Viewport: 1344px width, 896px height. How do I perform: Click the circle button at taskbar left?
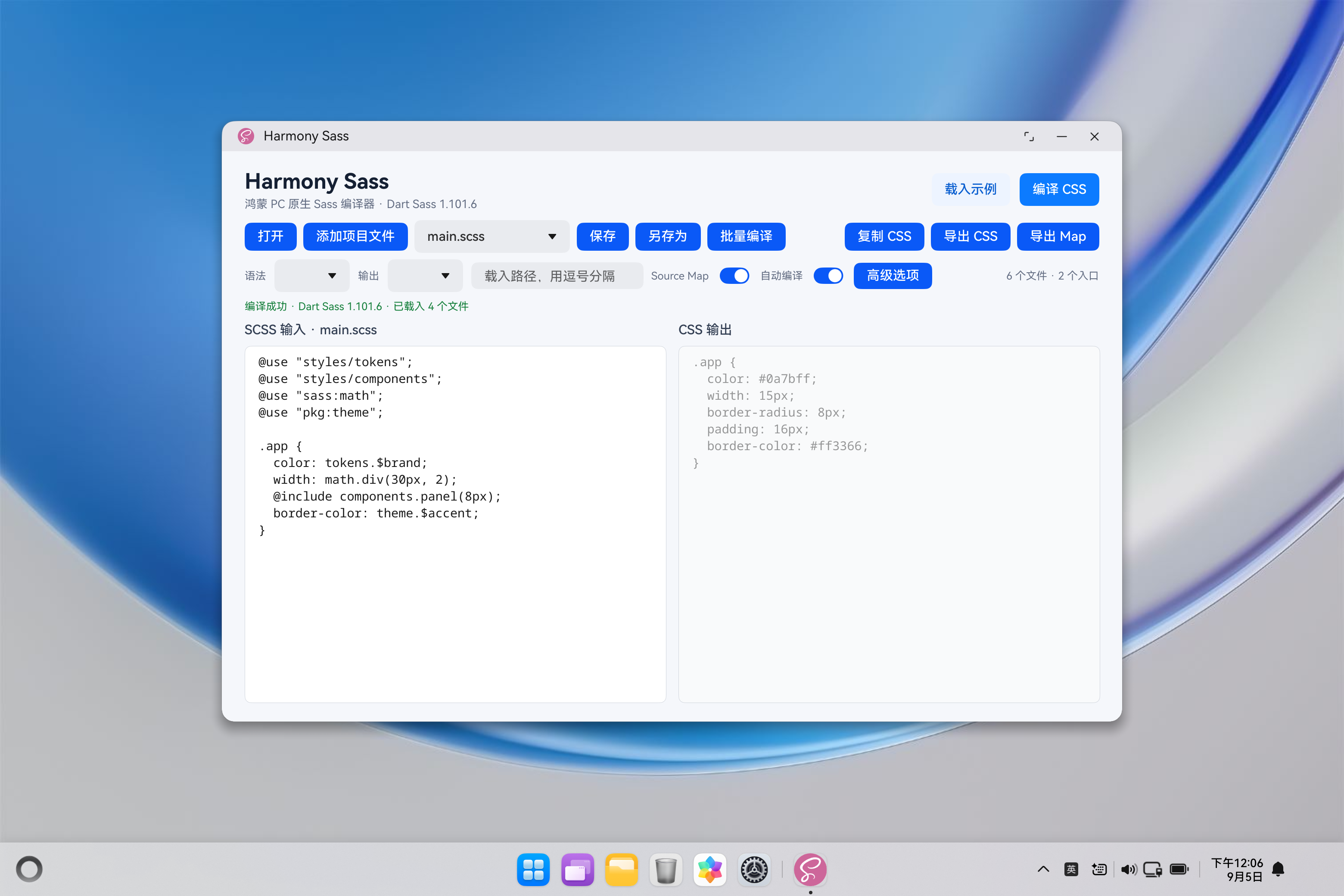29,869
